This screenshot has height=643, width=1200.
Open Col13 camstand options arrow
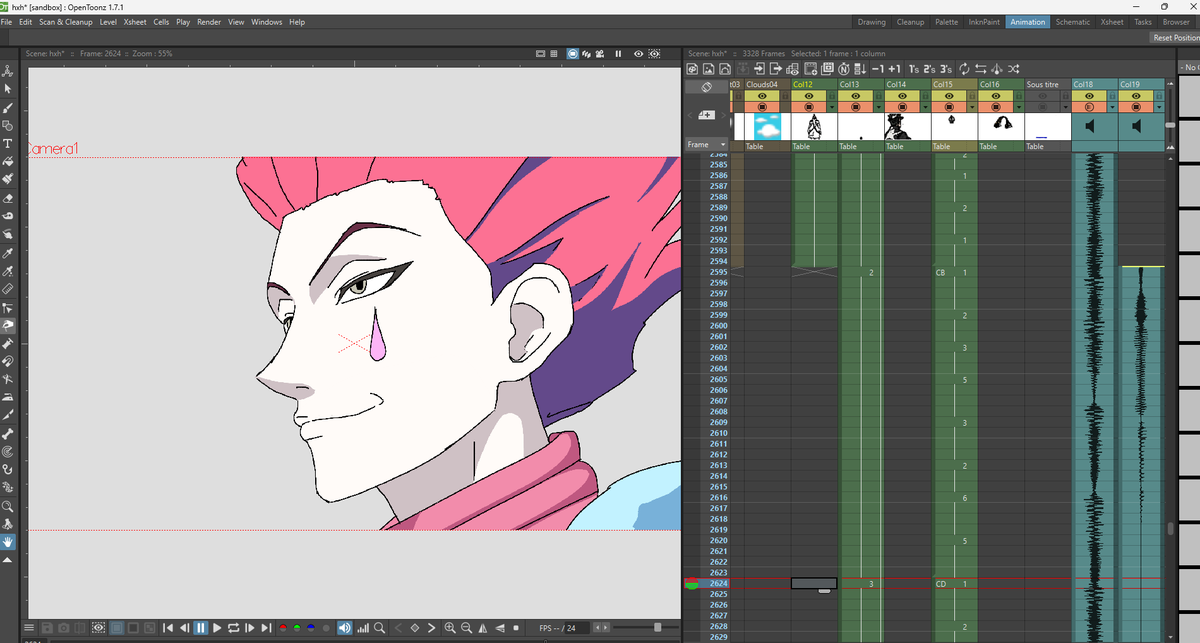tap(879, 107)
